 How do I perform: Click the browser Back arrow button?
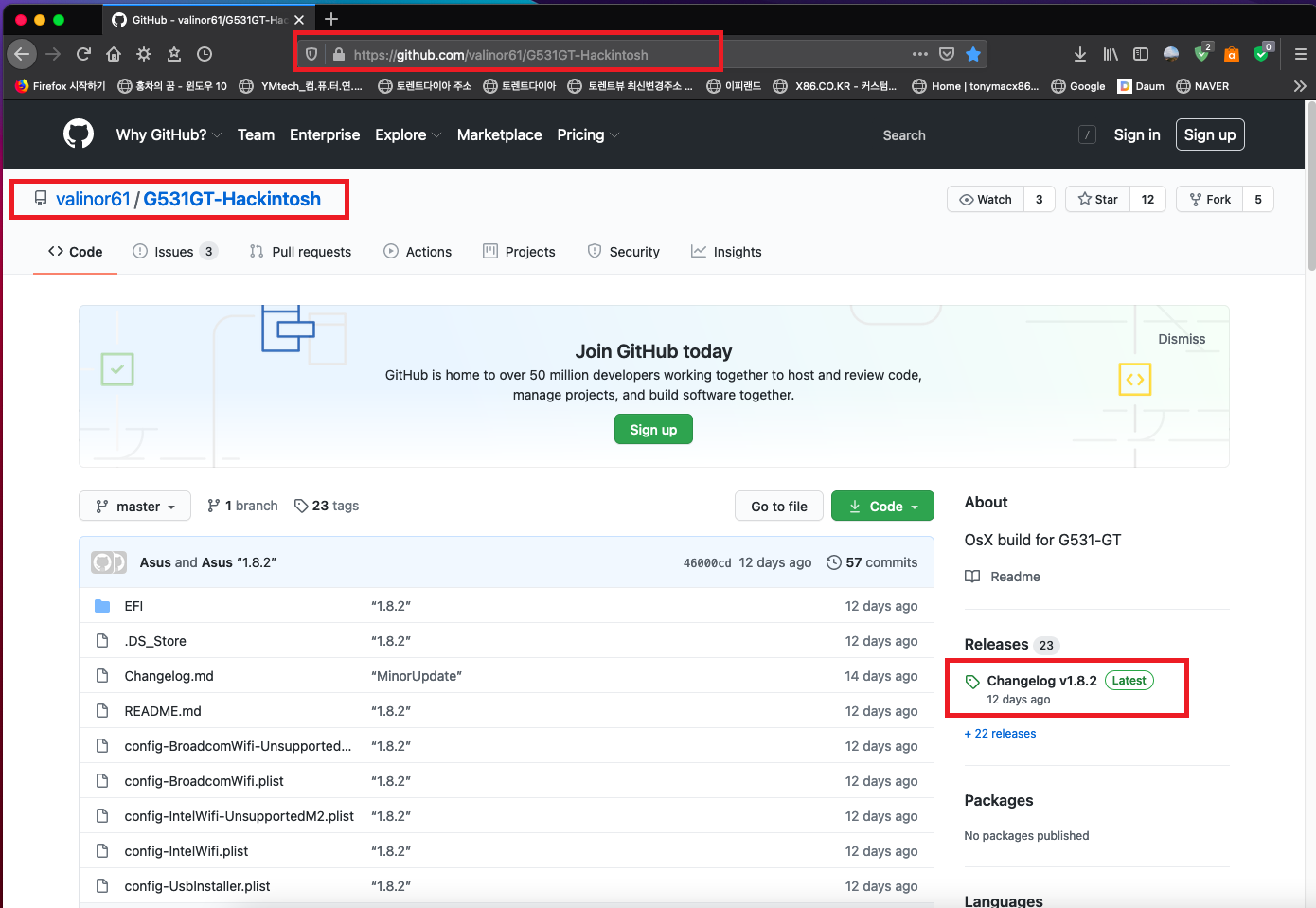[x=22, y=54]
